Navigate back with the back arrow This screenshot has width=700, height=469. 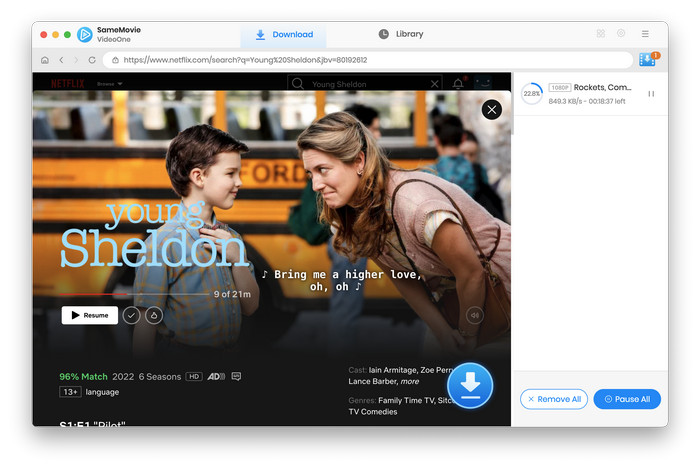click(60, 60)
